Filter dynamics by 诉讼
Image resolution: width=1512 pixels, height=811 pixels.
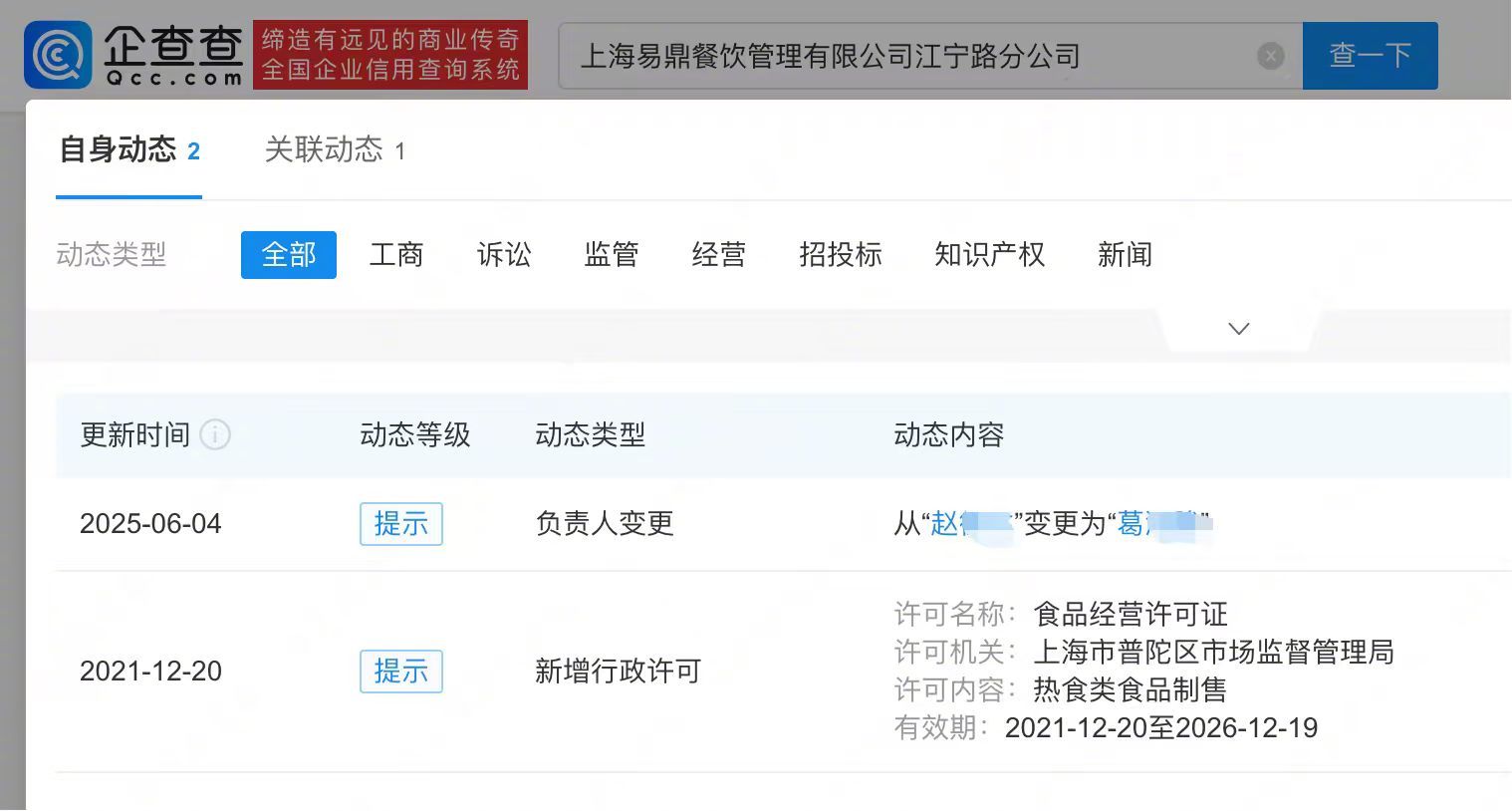coord(504,255)
